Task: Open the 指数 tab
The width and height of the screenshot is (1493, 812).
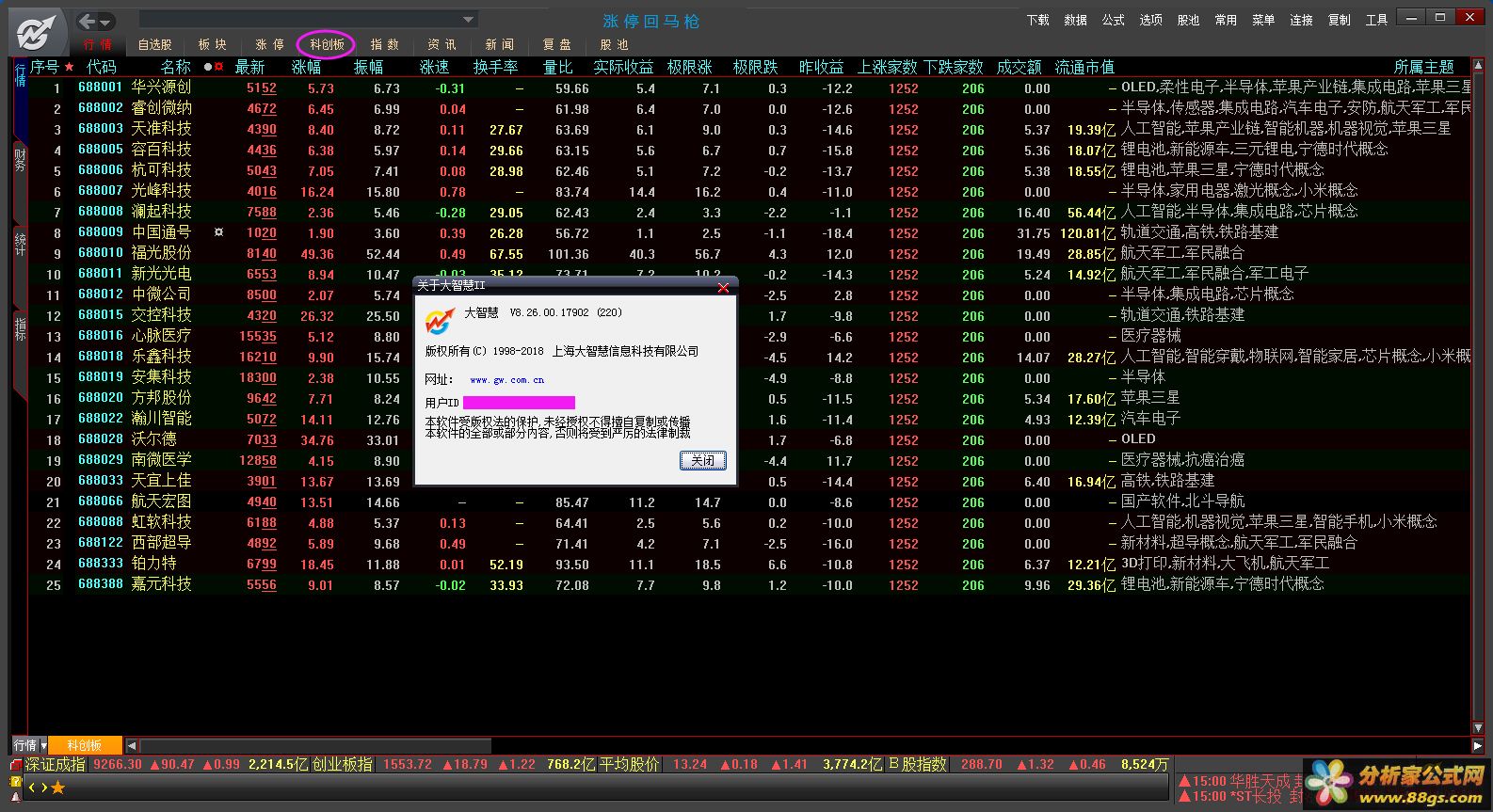Action: 384,44
